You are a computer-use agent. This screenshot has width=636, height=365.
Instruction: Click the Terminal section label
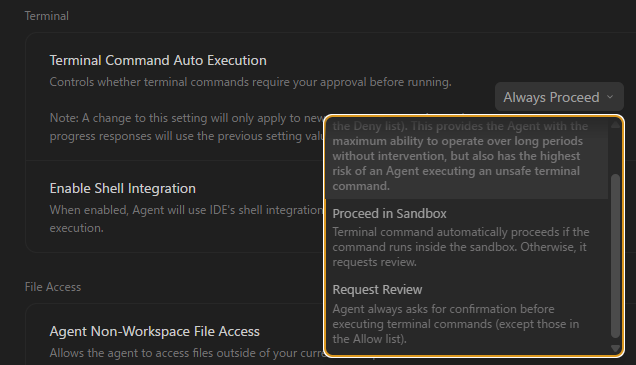tap(47, 16)
